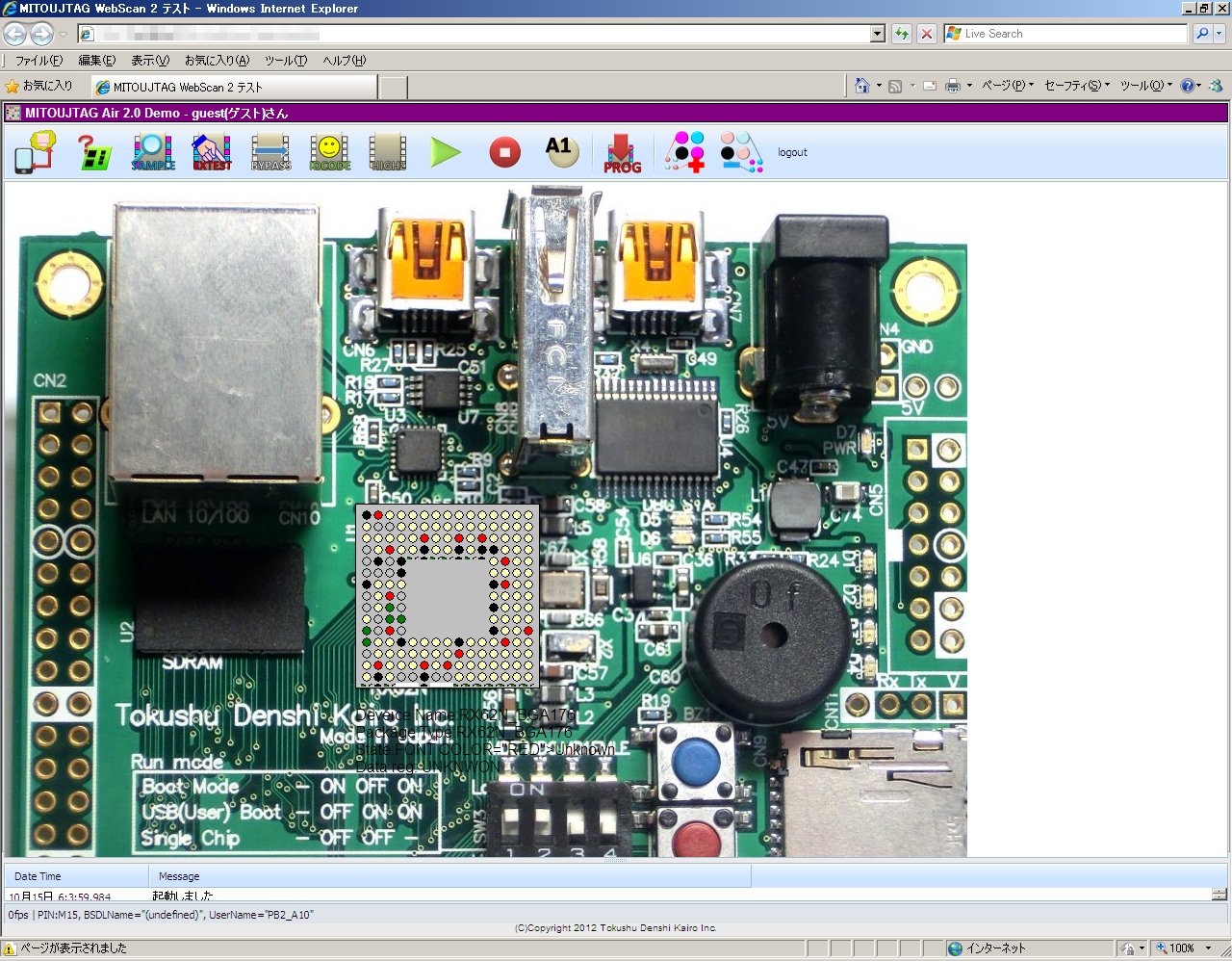This screenshot has height=961, width=1232.
Task: Expand the セーフティ(S) dropdown
Action: tap(1076, 86)
